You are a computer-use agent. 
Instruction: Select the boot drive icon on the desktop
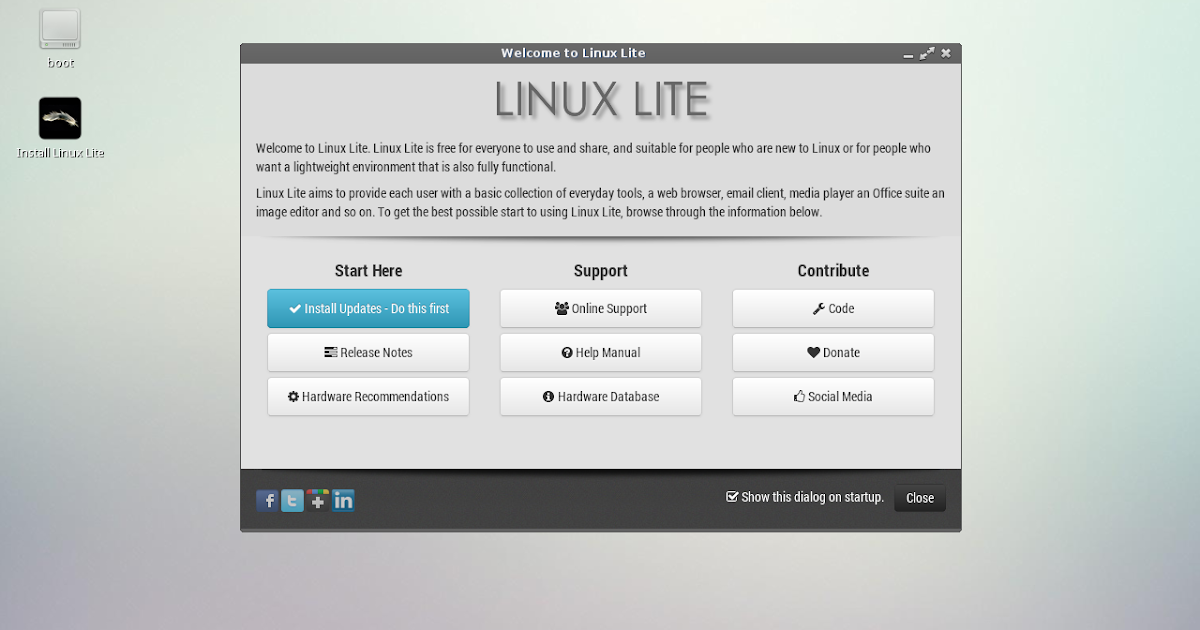59,30
